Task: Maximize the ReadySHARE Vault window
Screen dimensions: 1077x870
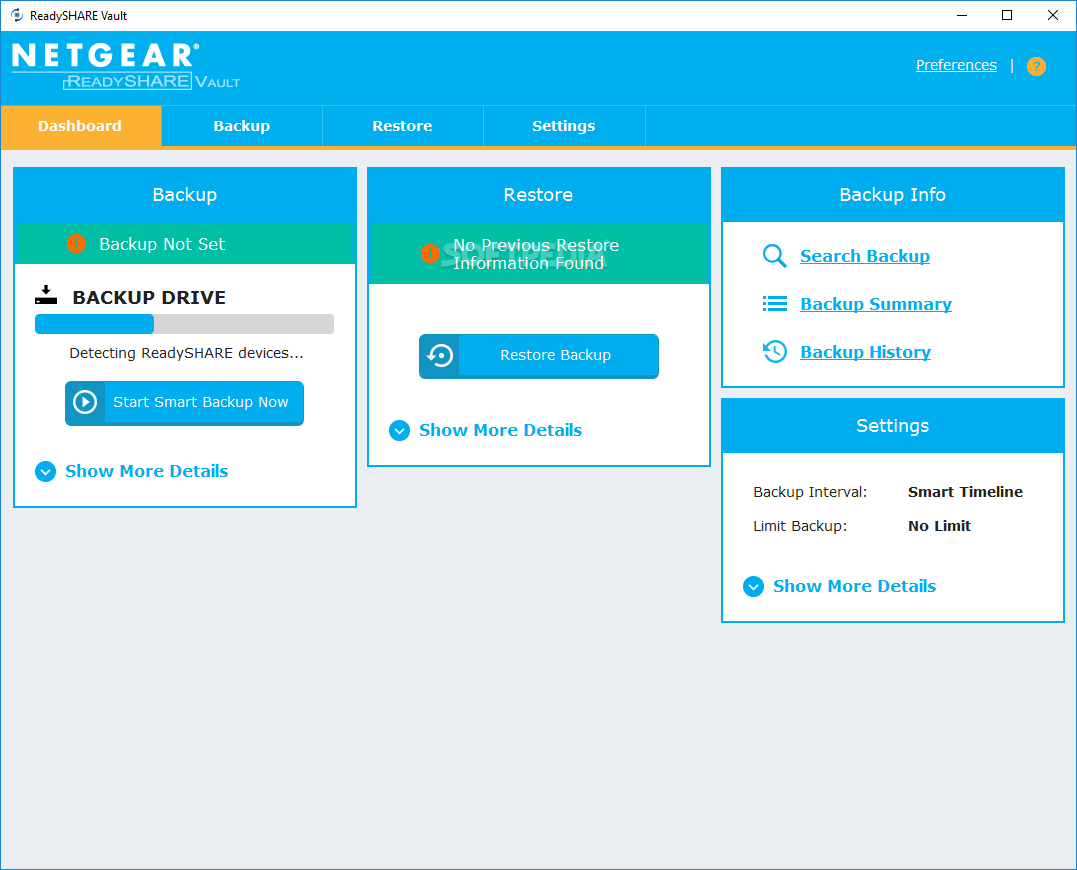Action: point(1007,15)
